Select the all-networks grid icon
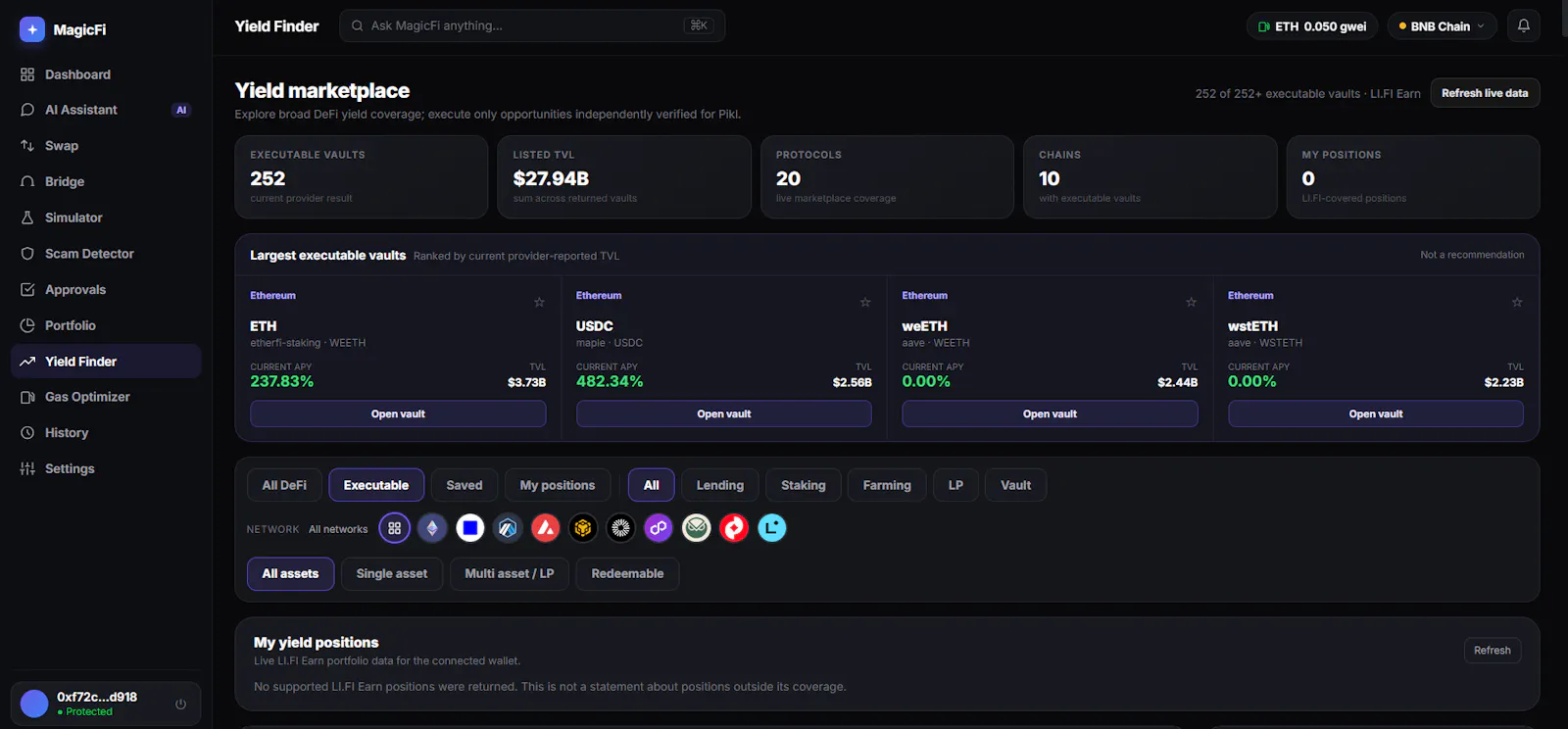Viewport: 1568px width, 729px height. (x=394, y=528)
